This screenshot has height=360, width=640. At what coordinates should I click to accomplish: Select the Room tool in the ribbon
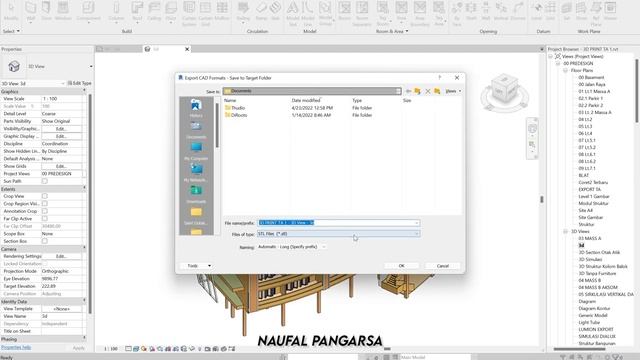344,11
